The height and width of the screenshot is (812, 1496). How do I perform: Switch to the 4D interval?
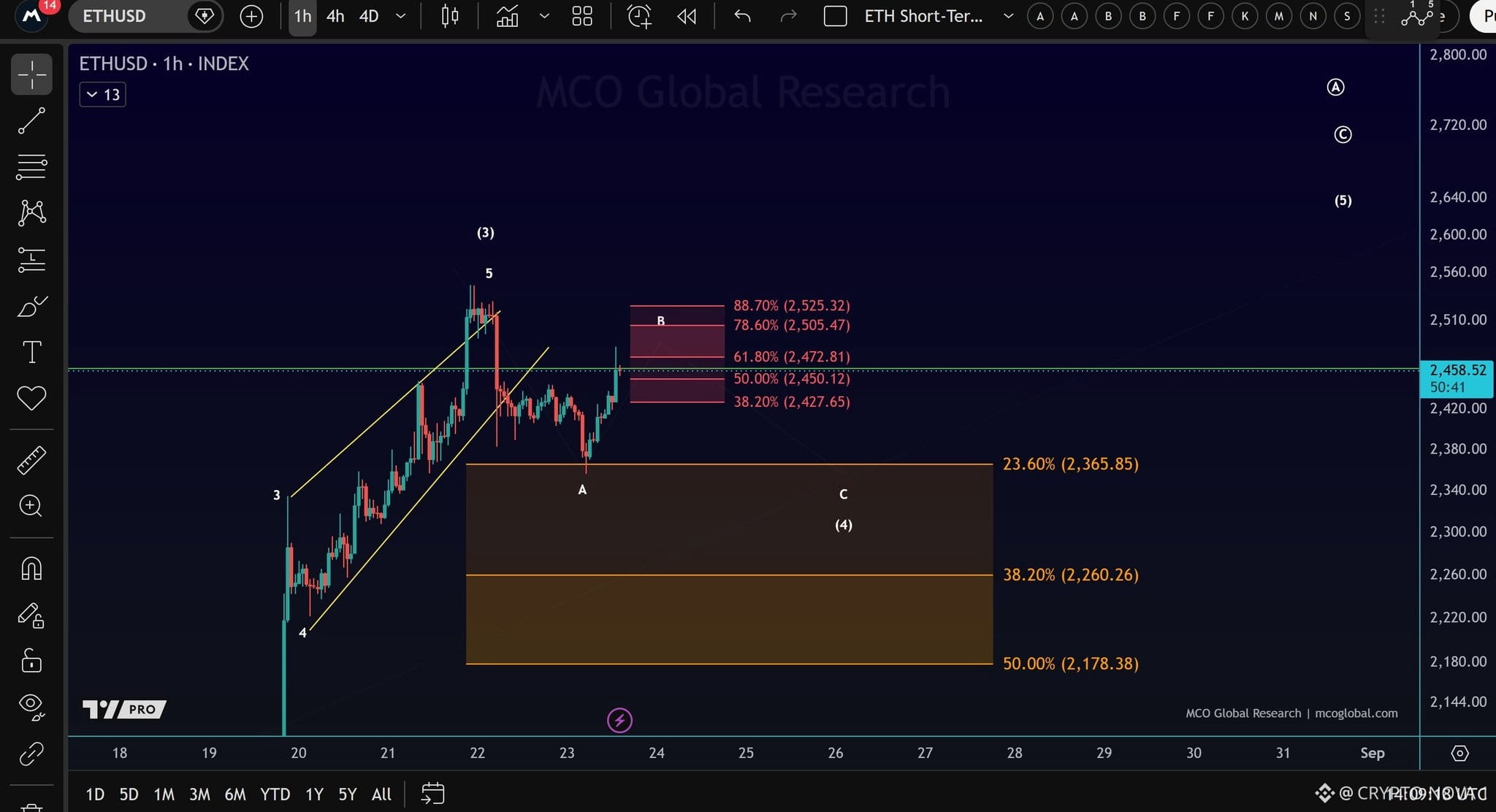point(369,16)
